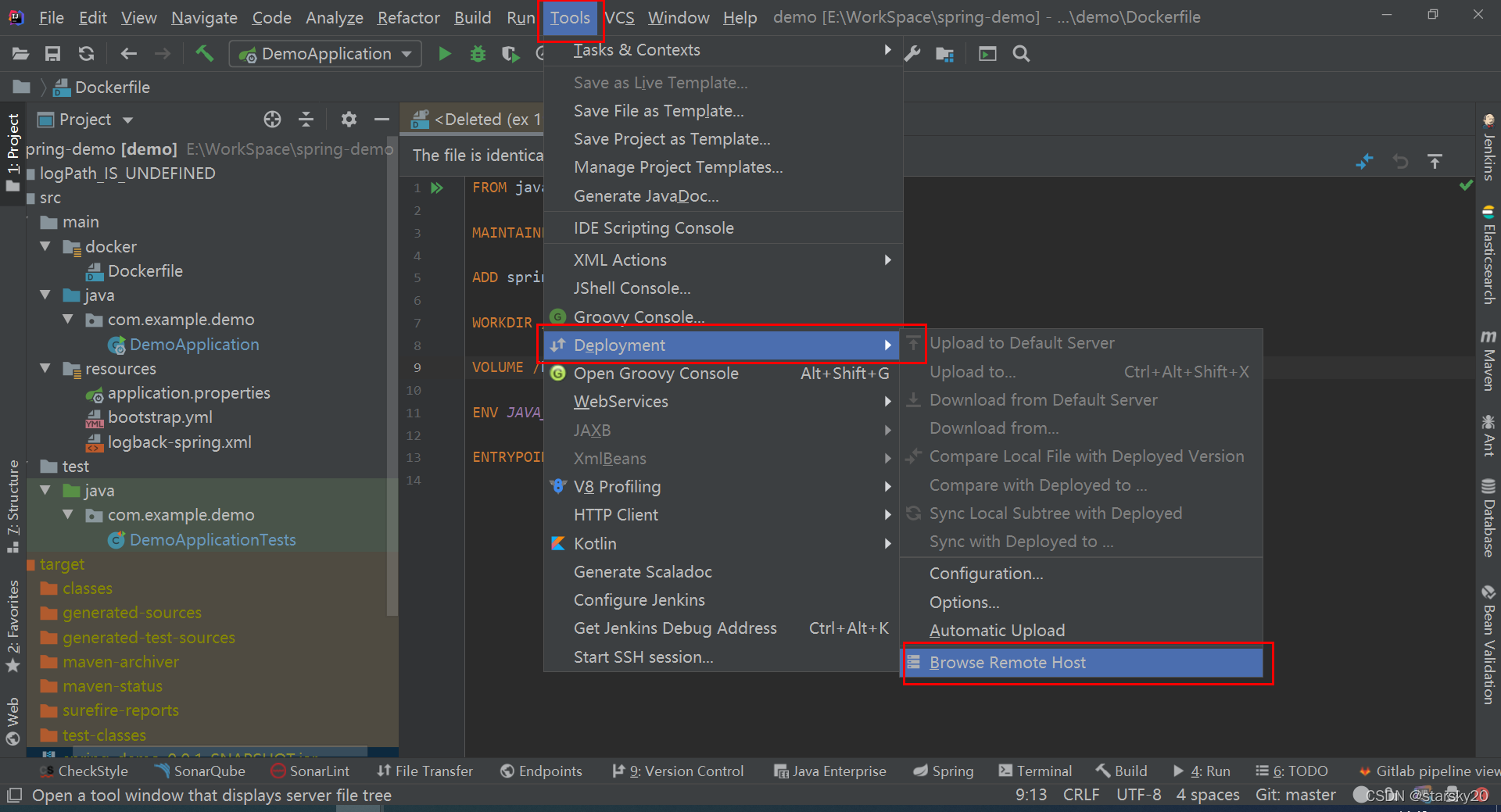Open the DemoApplication run configuration dropdown
The height and width of the screenshot is (812, 1501).
pyautogui.click(x=325, y=54)
